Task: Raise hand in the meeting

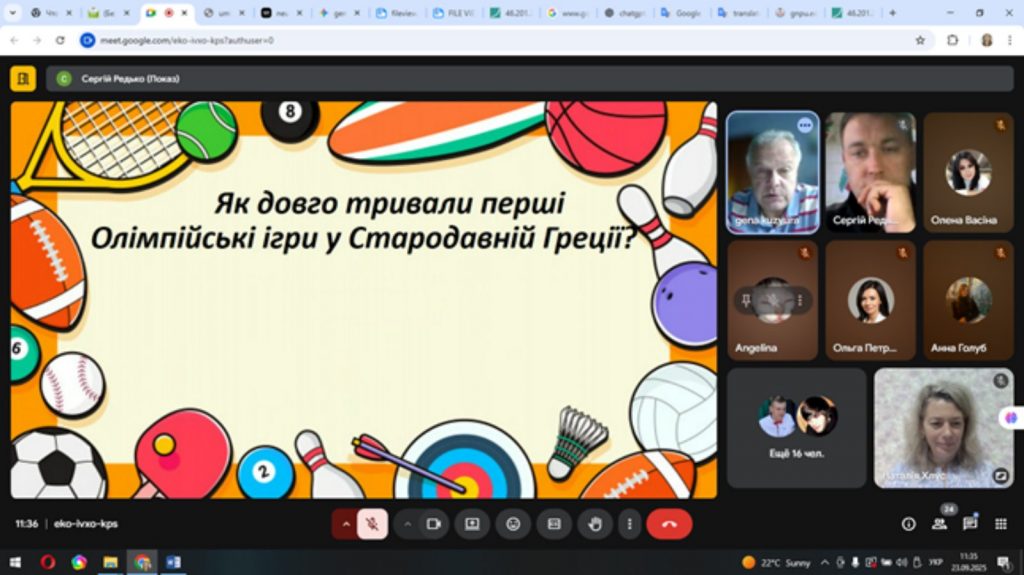Action: coord(595,524)
